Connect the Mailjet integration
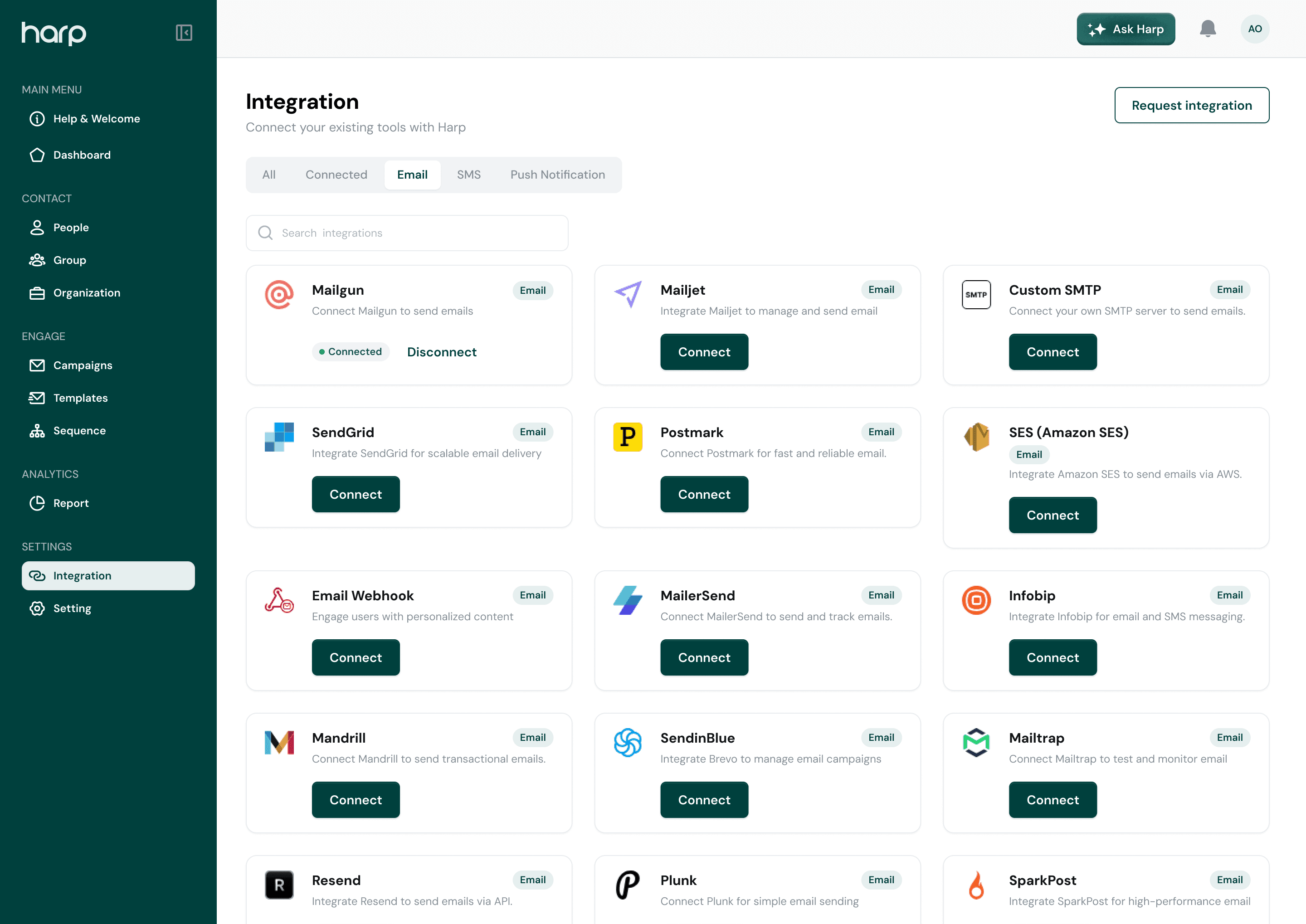The image size is (1306, 924). [704, 352]
